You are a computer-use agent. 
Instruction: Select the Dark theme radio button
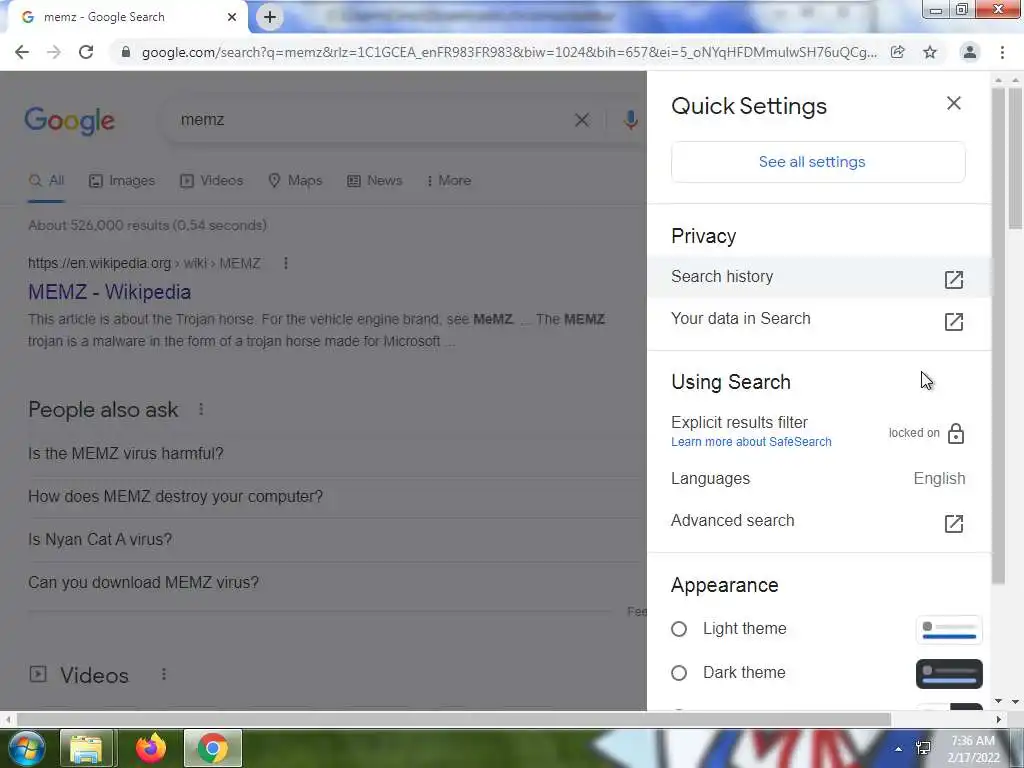(679, 673)
